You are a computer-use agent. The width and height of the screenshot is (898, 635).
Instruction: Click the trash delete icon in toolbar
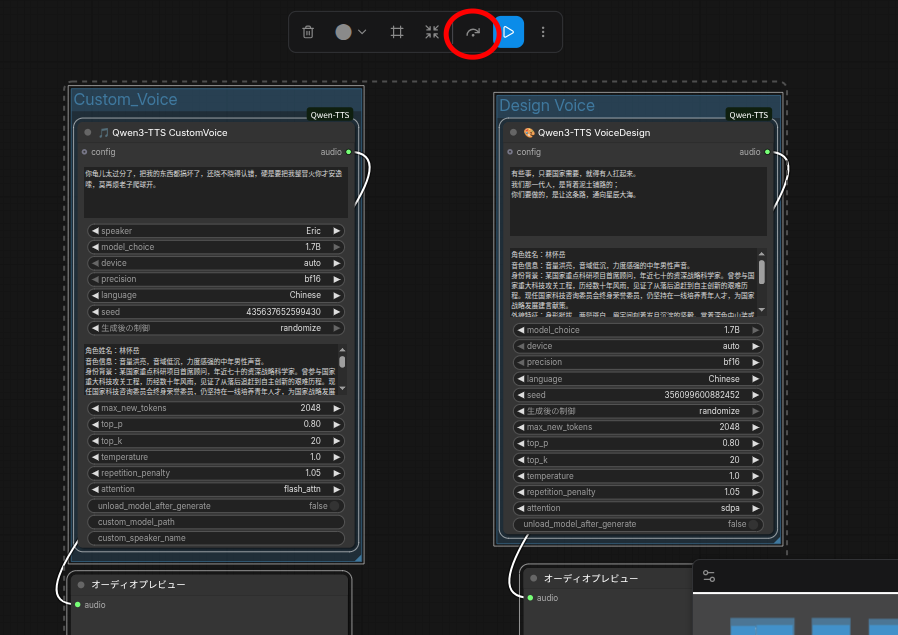(x=308, y=32)
